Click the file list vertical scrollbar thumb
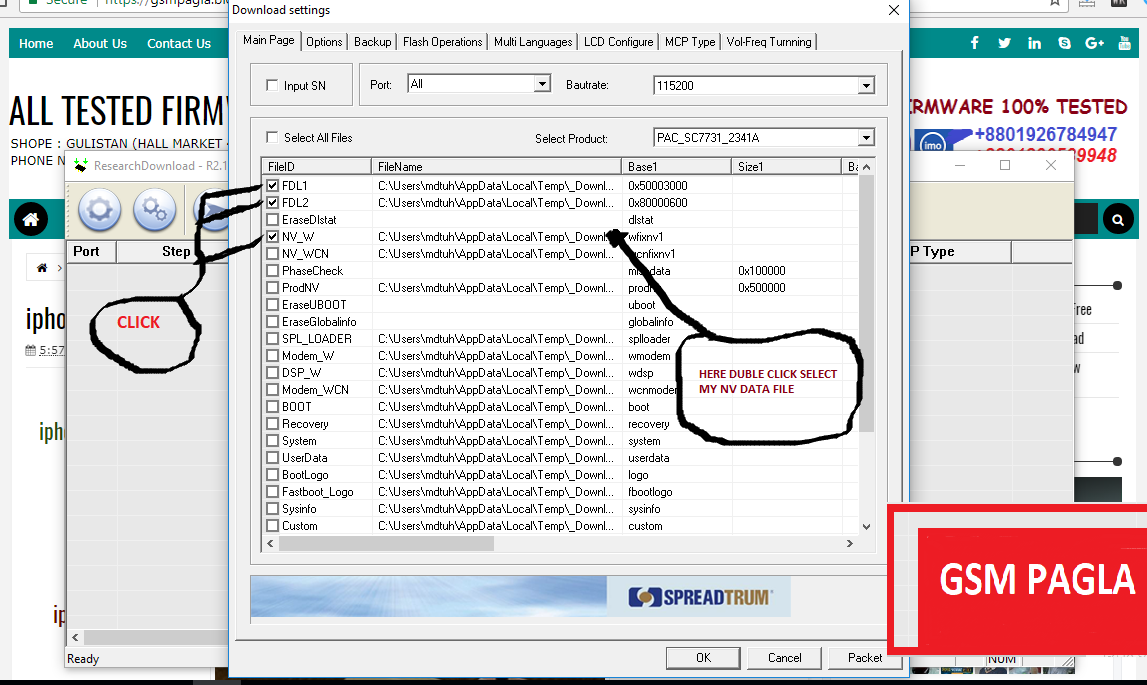This screenshot has height=685, width=1147. pos(866,303)
